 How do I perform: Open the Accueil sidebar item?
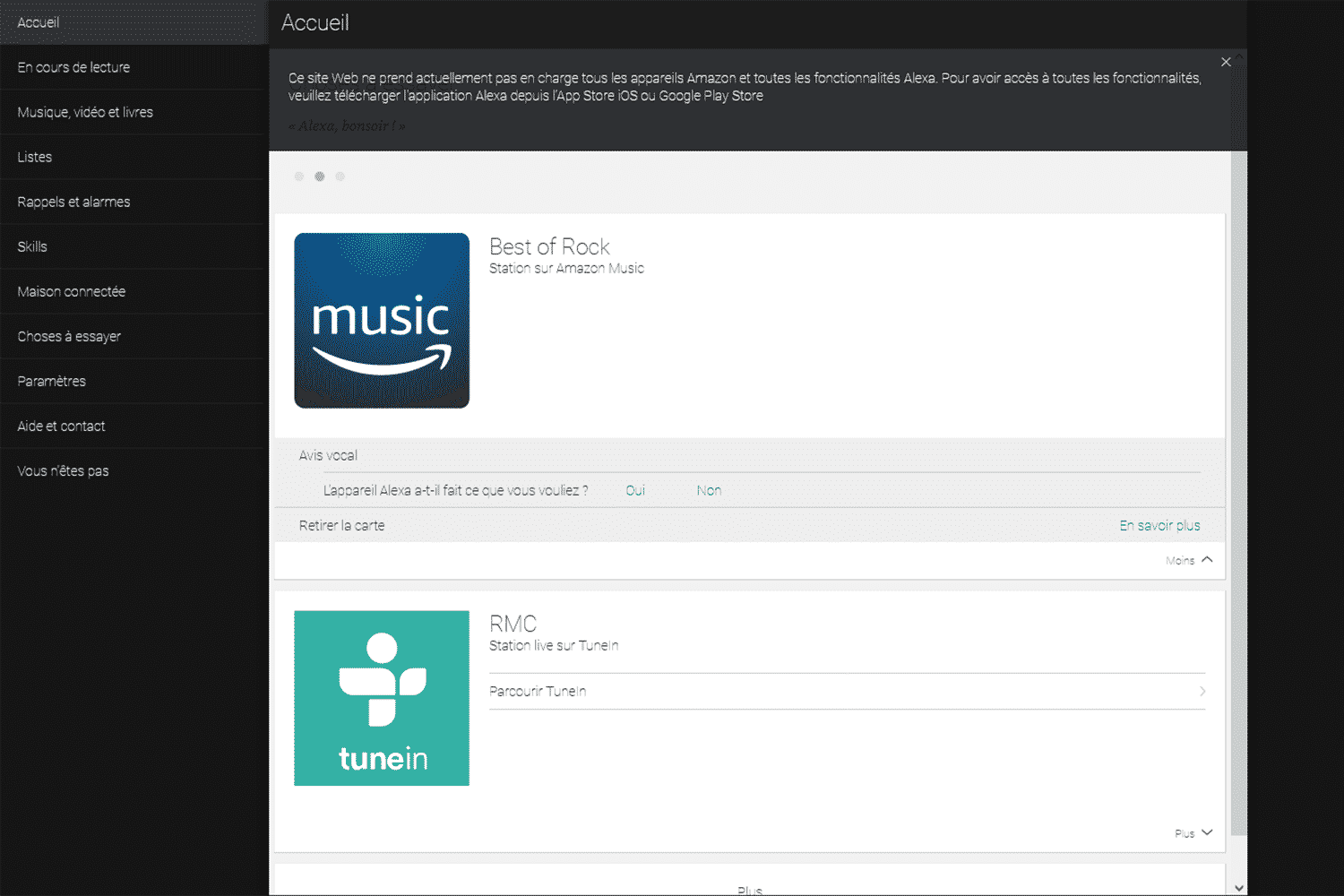(x=134, y=22)
